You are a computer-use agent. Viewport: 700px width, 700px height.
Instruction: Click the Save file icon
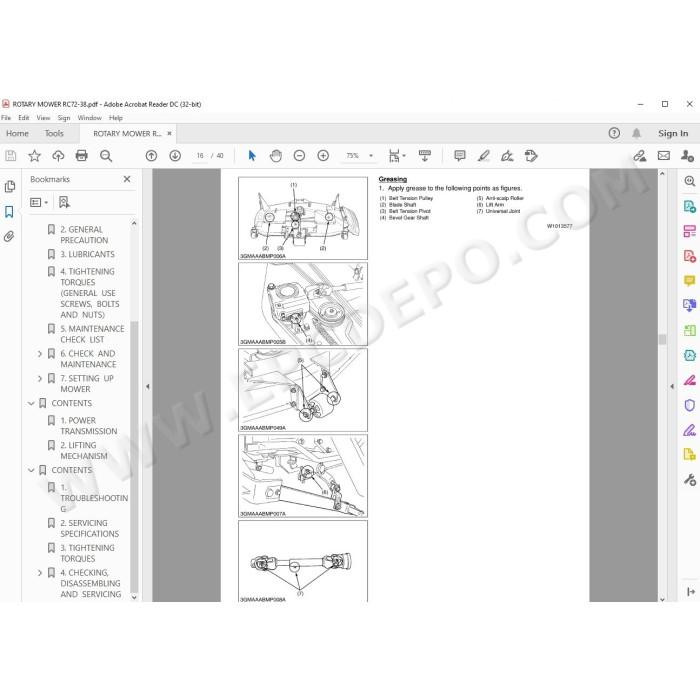[x=11, y=156]
